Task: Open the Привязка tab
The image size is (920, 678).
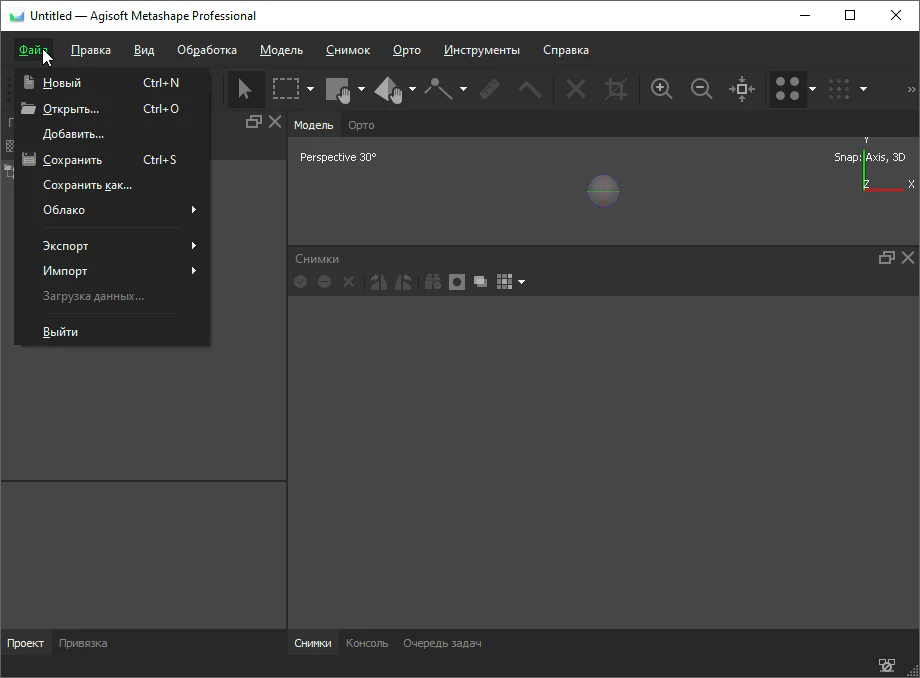Action: click(x=83, y=643)
